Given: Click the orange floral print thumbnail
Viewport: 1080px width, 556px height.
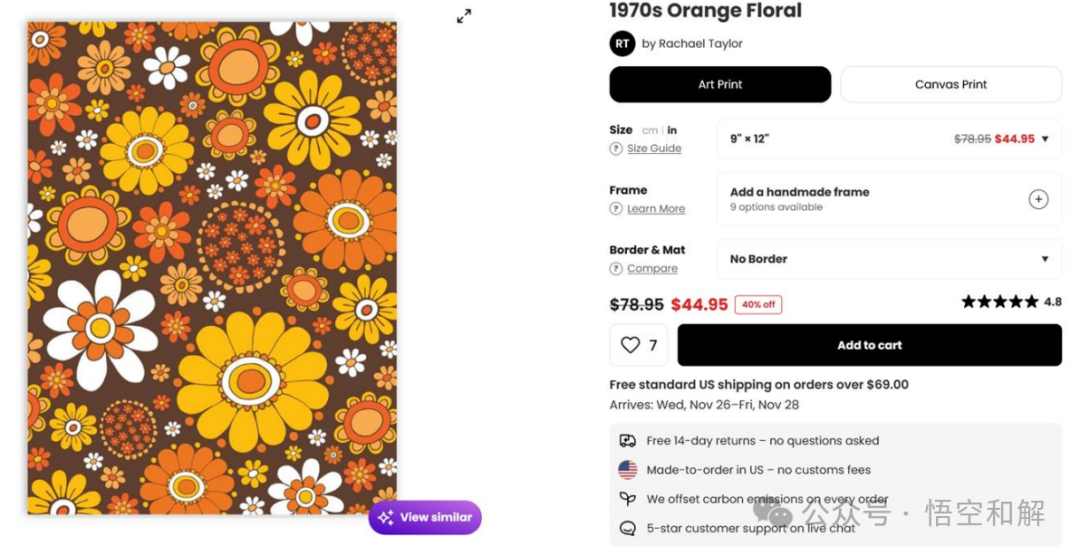Looking at the screenshot, I should pos(212,268).
